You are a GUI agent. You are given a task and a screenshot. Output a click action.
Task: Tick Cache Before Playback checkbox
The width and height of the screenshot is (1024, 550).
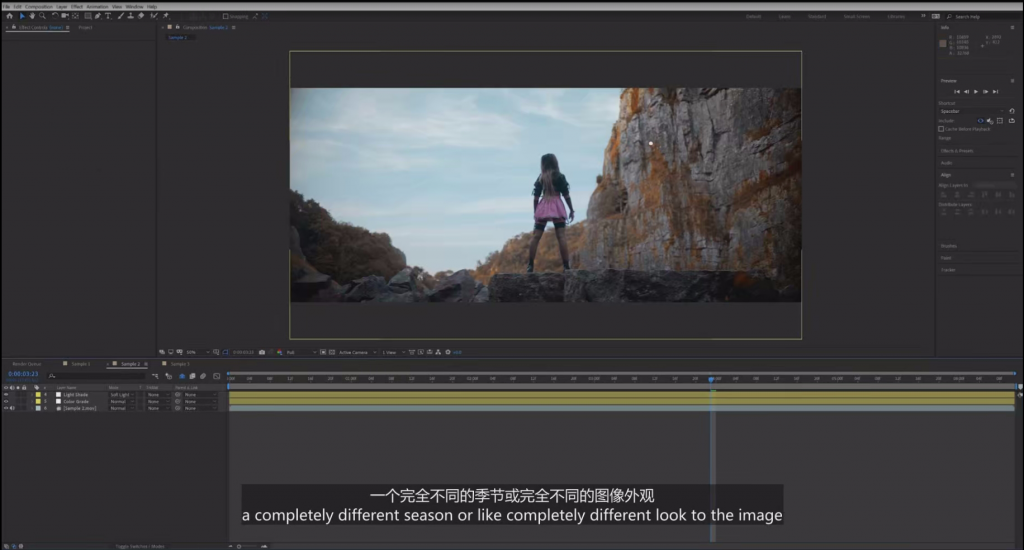[941, 129]
